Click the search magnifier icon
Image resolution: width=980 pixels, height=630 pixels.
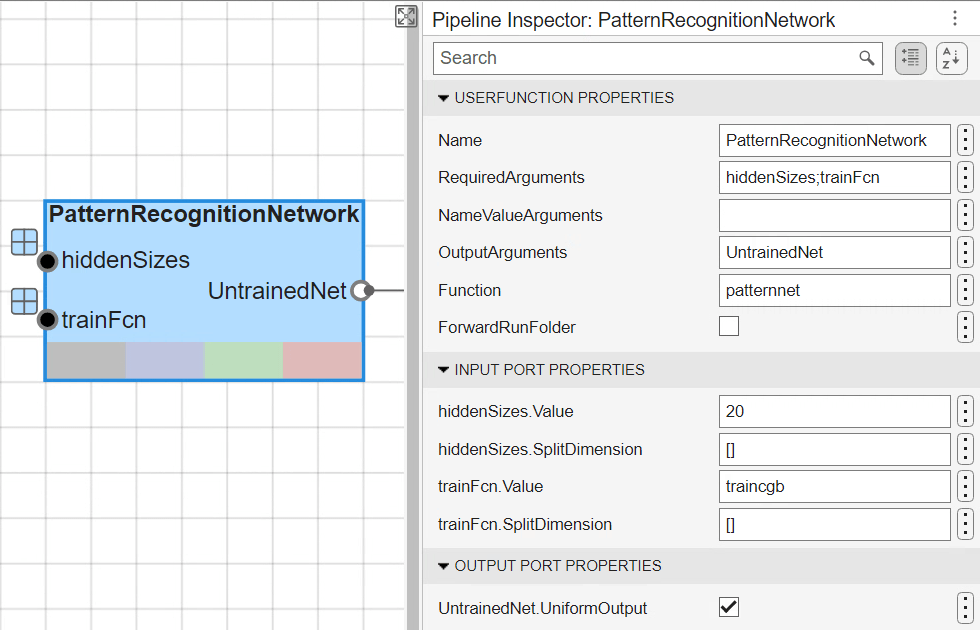866,58
